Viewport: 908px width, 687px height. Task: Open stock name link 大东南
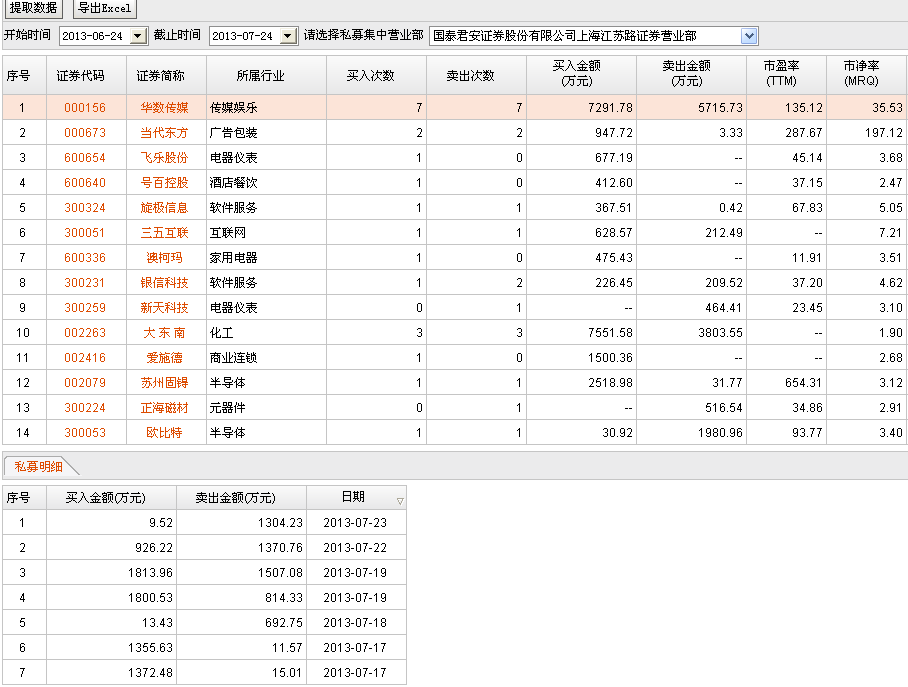(x=164, y=333)
